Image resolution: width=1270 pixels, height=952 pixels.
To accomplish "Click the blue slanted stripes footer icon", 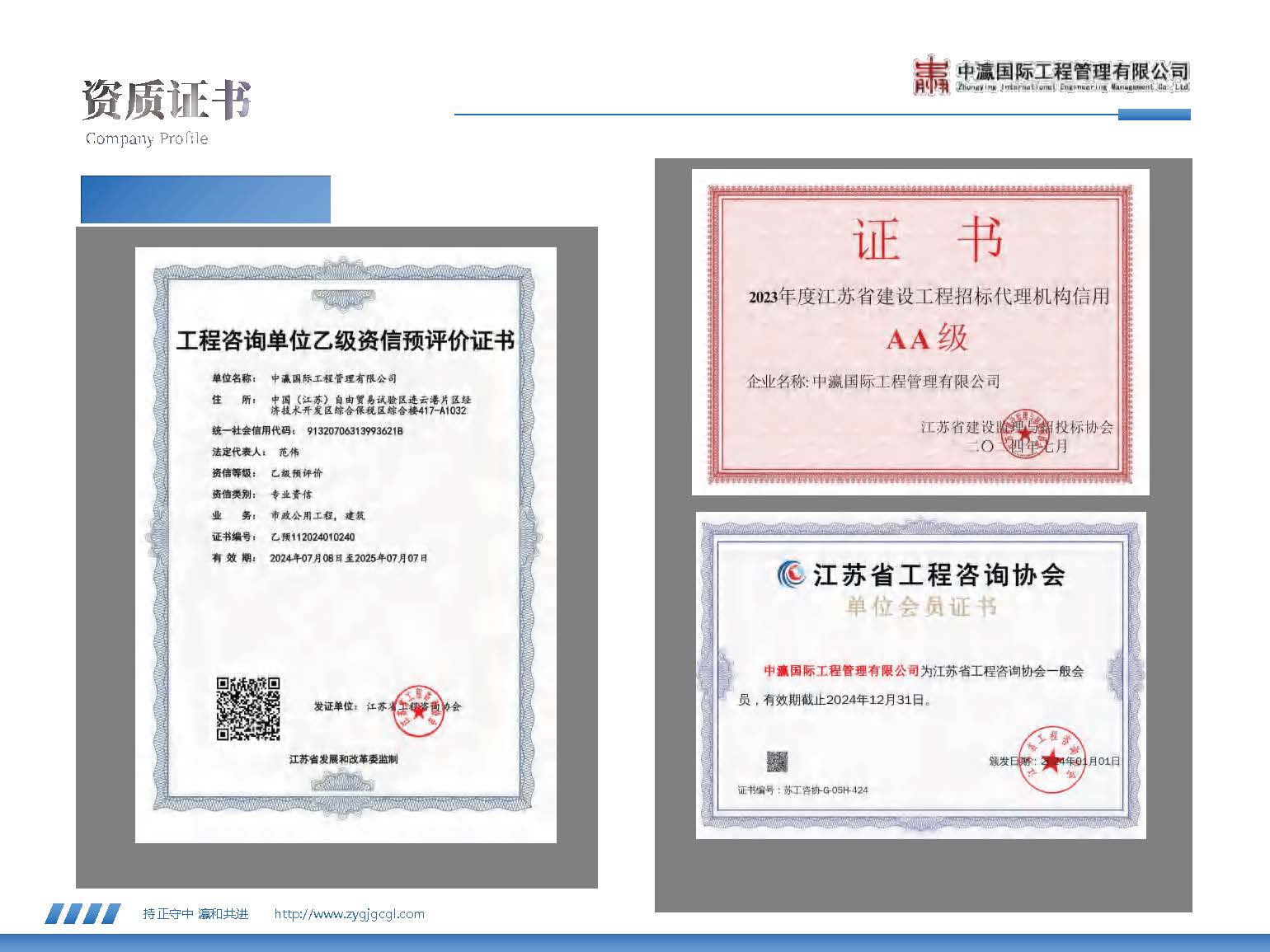I will tap(82, 913).
